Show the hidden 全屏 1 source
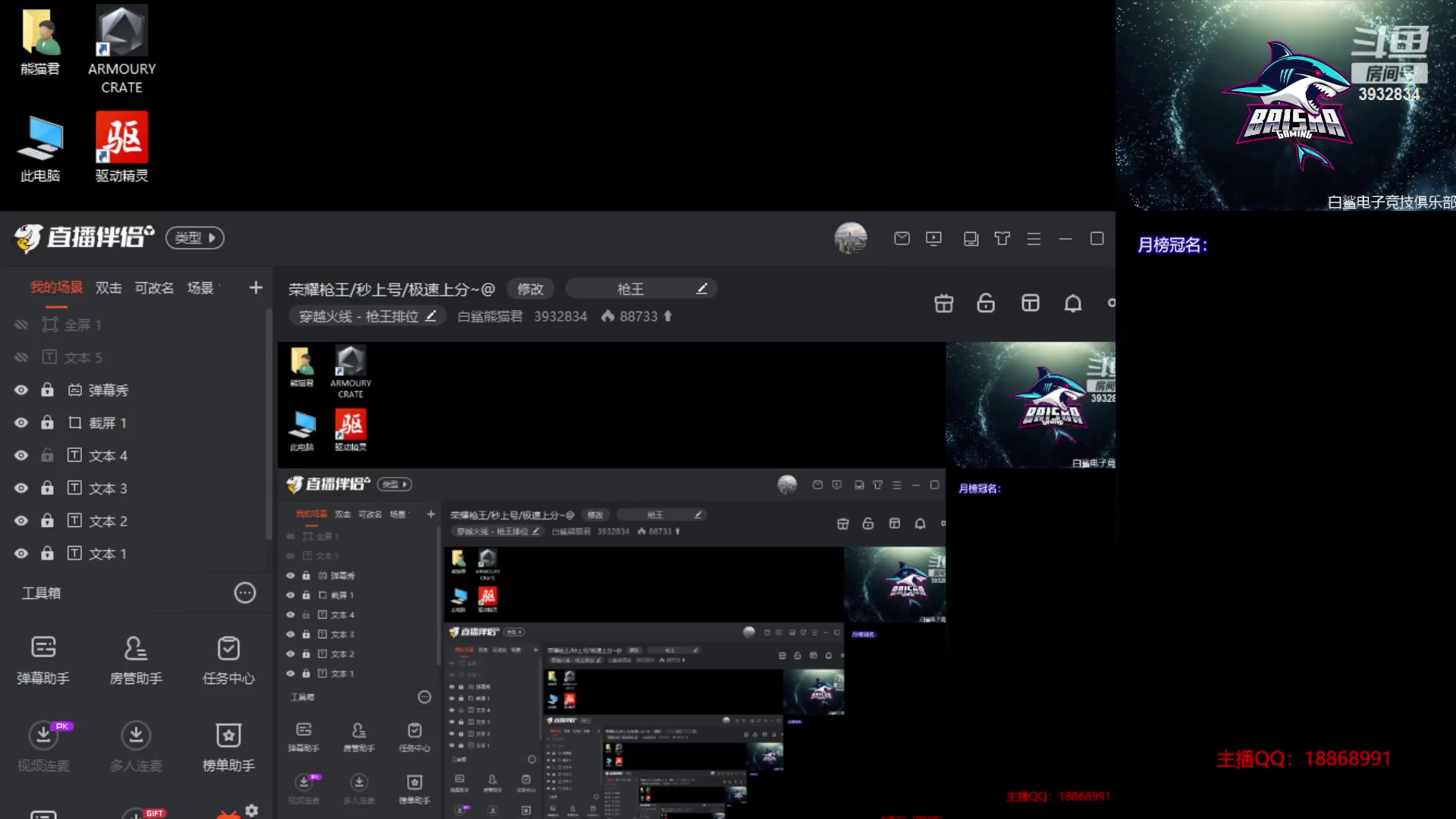The image size is (1456, 819). pyautogui.click(x=21, y=325)
